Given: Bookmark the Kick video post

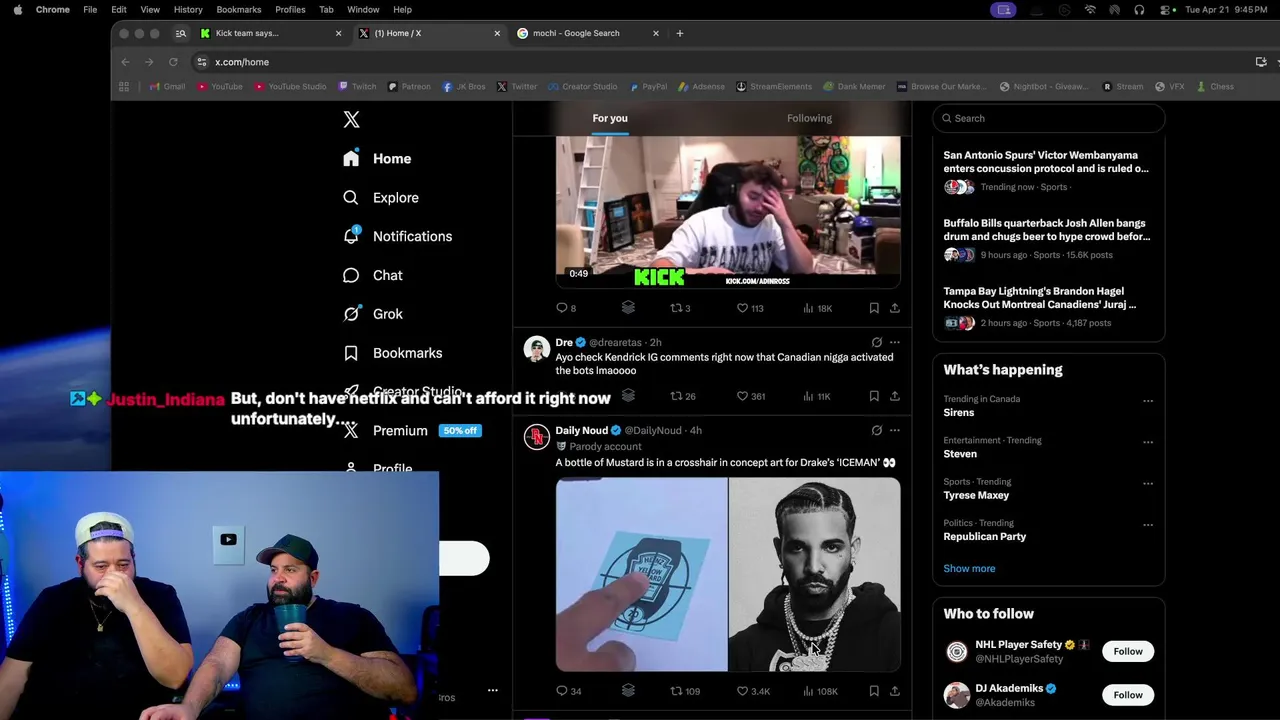Looking at the screenshot, I should pyautogui.click(x=874, y=308).
